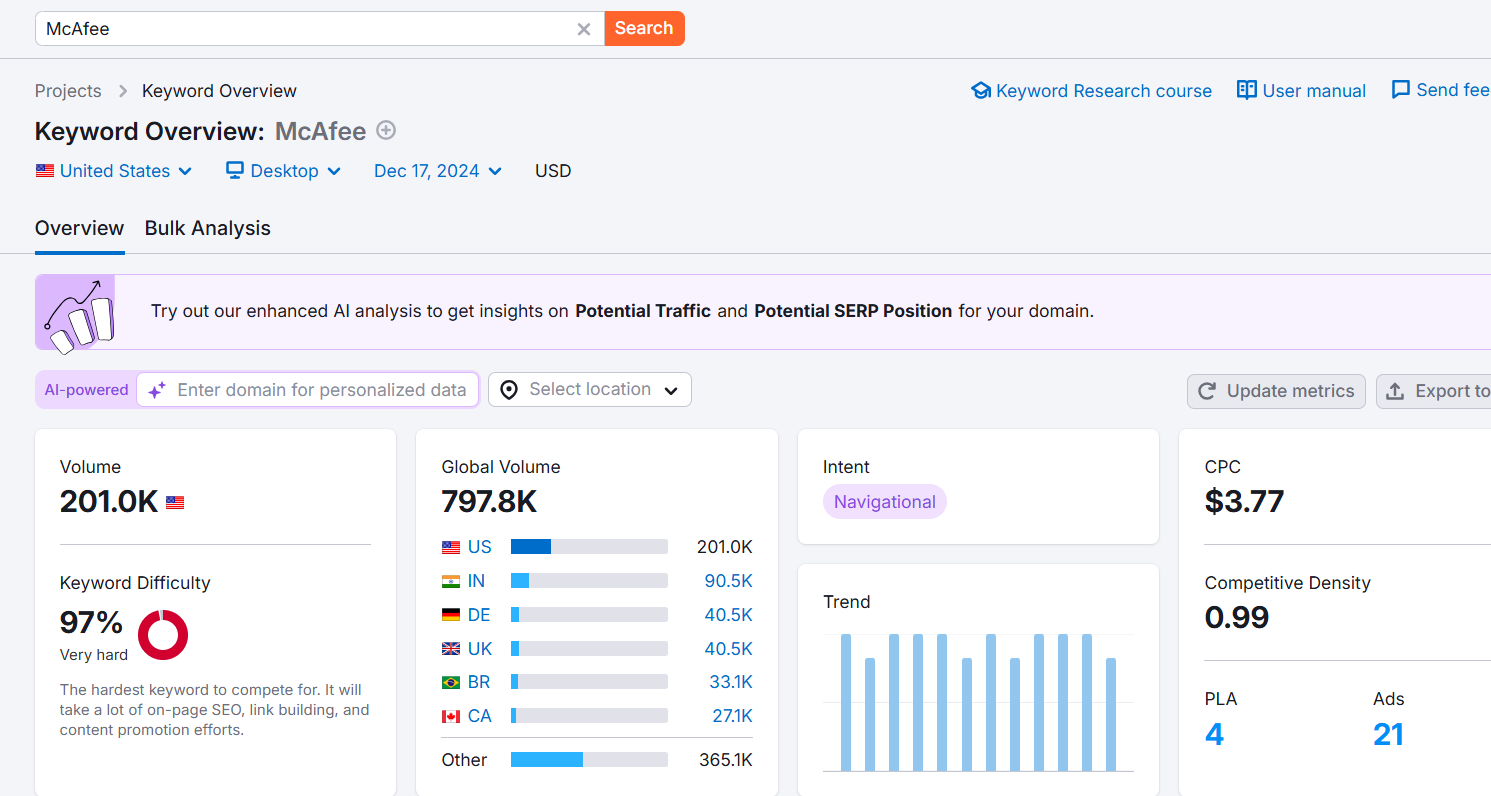The height and width of the screenshot is (796, 1491).
Task: Click the 40.5K volume link for Germany
Action: click(728, 615)
